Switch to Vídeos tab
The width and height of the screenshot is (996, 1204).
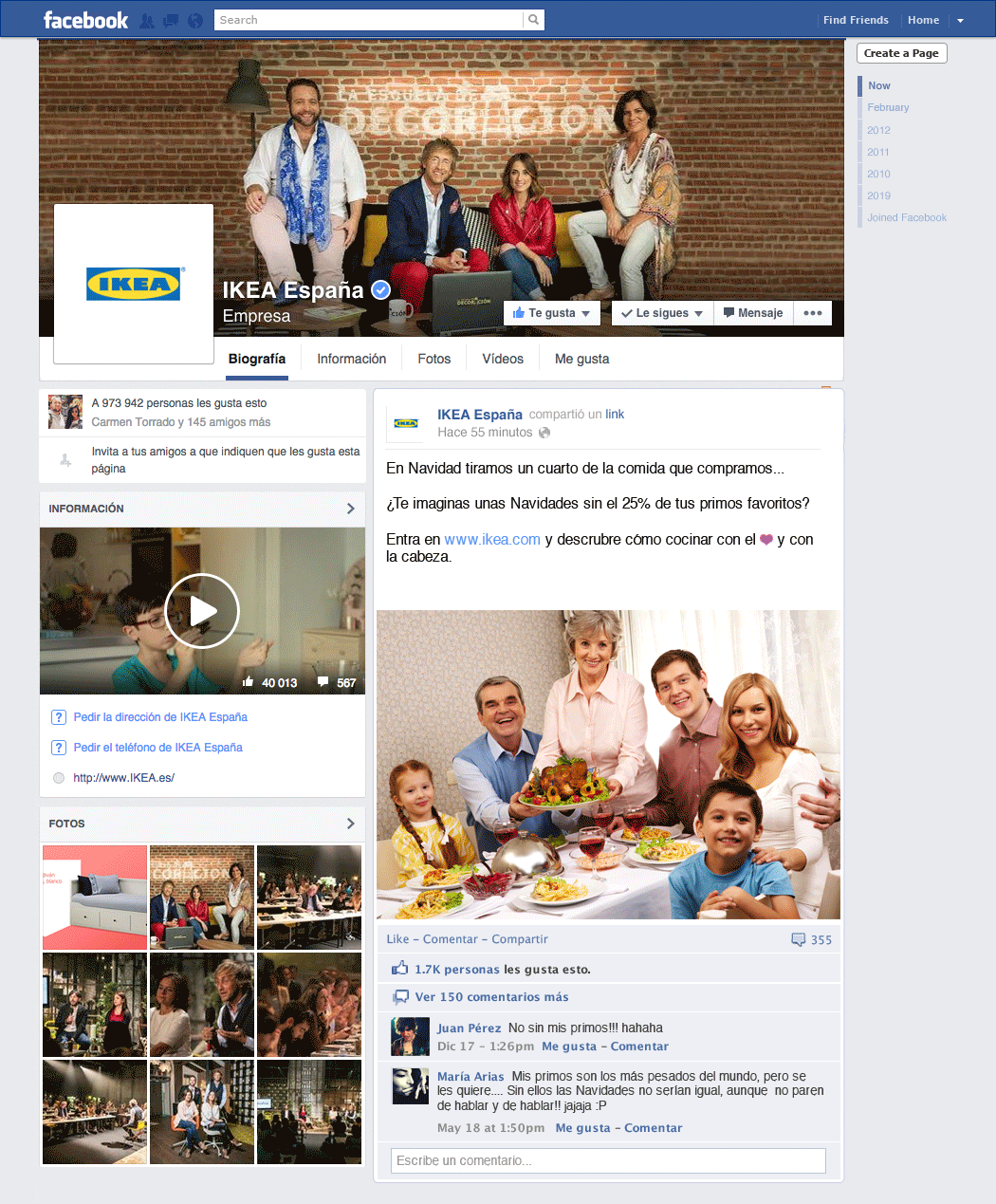[x=503, y=359]
